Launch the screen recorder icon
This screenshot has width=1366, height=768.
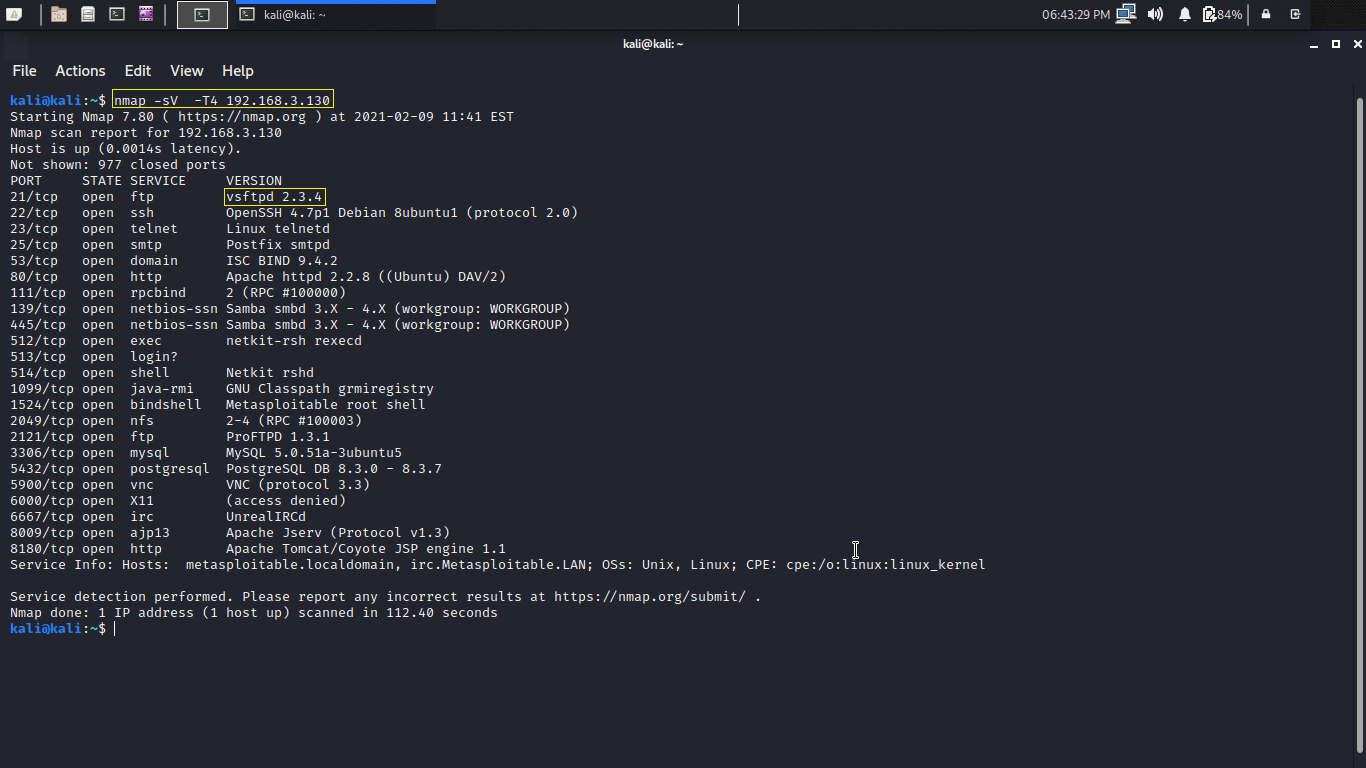[x=146, y=14]
